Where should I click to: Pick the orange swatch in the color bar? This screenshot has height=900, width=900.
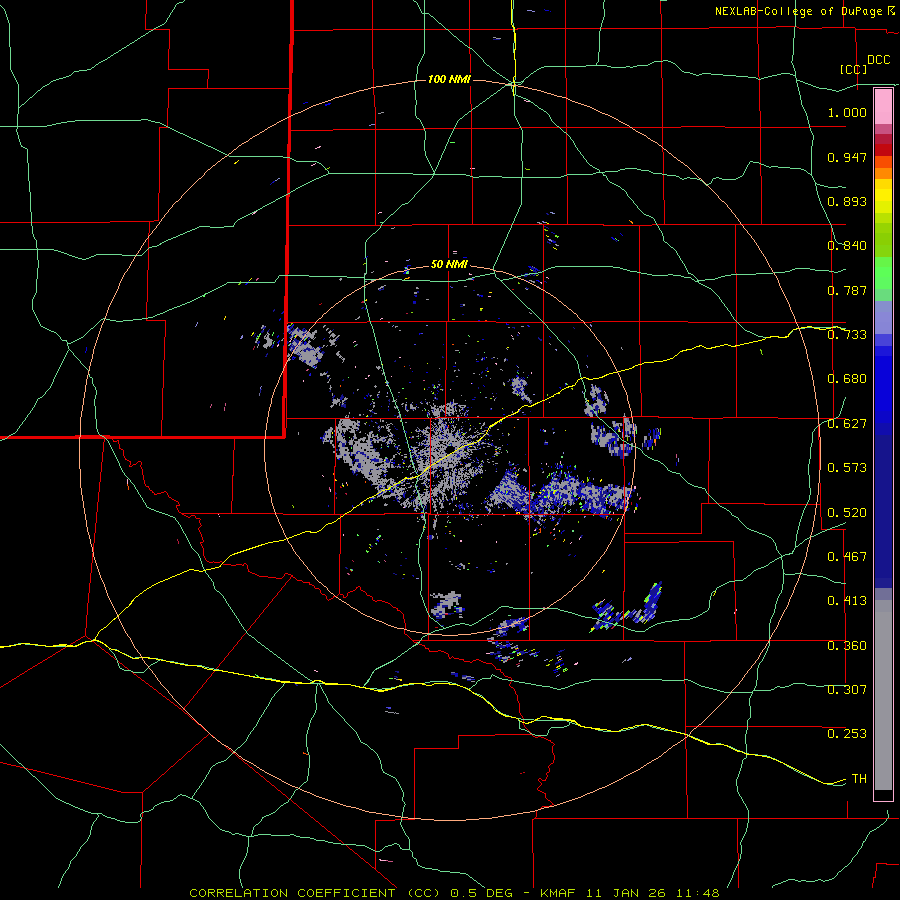[x=883, y=173]
